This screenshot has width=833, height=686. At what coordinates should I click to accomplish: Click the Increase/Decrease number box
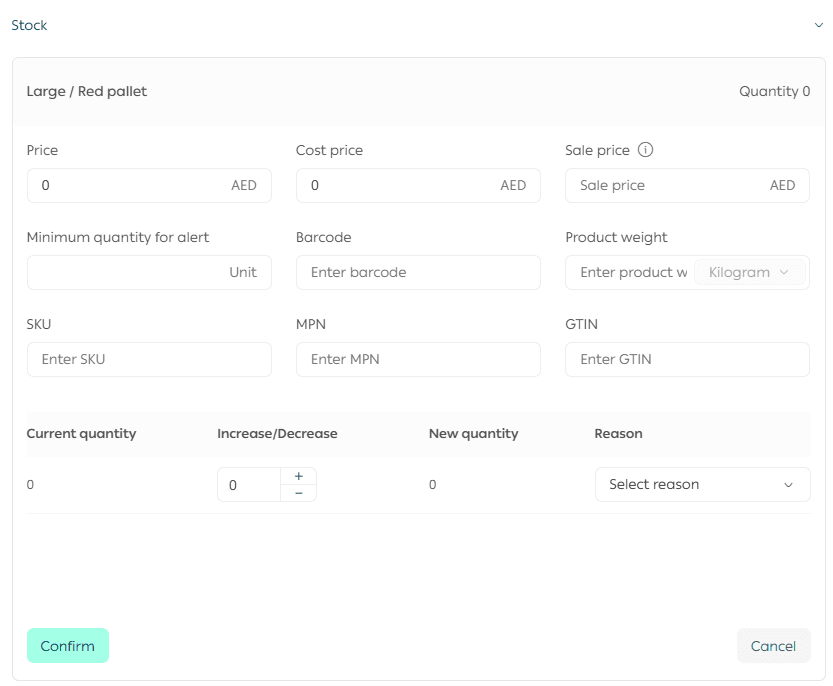tap(250, 485)
